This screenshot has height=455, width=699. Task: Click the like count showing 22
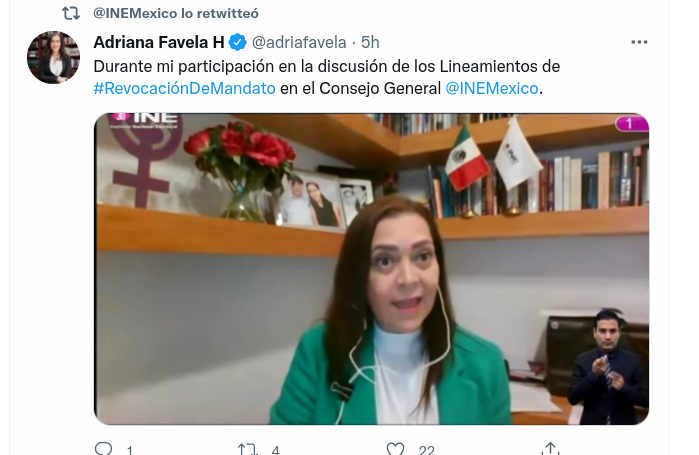coord(427,450)
